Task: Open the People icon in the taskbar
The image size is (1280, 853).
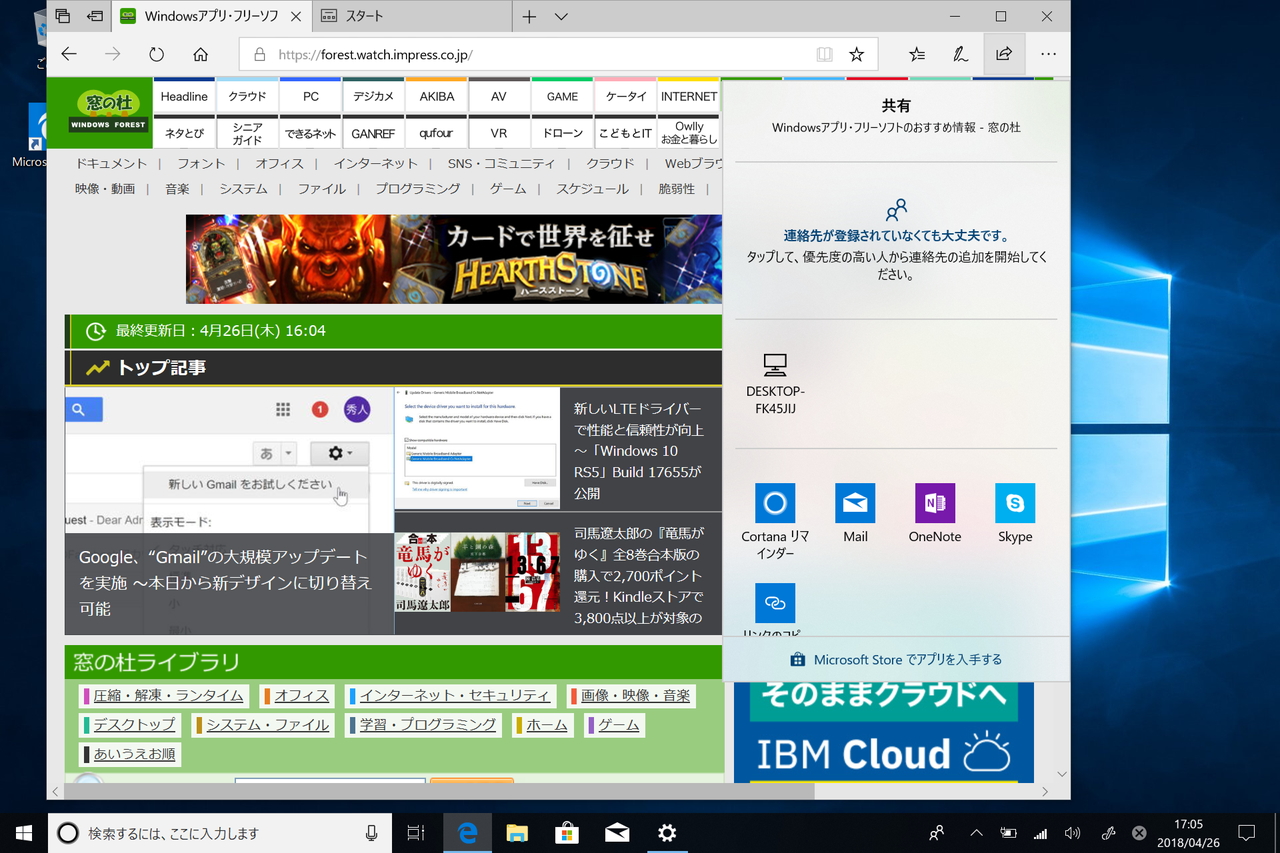Action: pyautogui.click(x=937, y=832)
